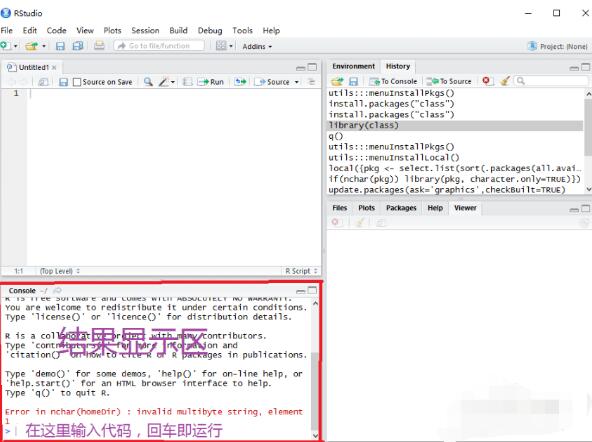Open the Session menu
The height and width of the screenshot is (442, 592).
(x=145, y=30)
